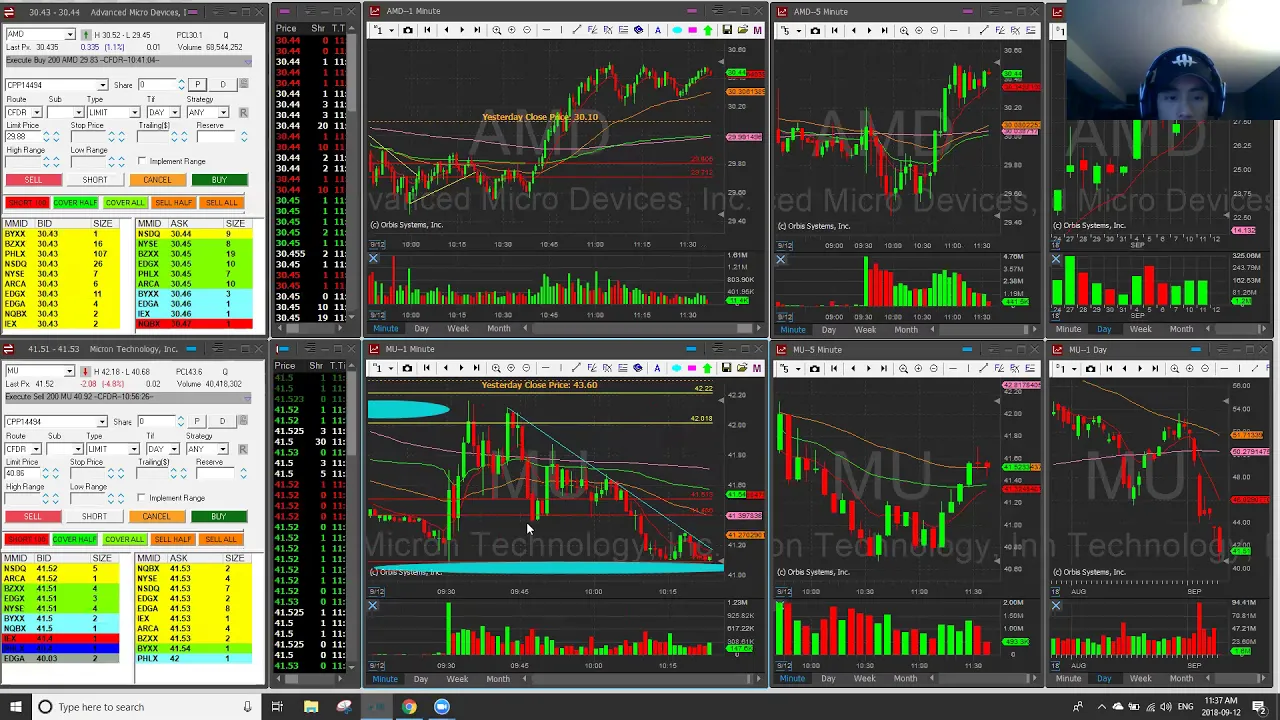Jump to last bar in AMD 1-minute chart
1280x720 pixels.
477,30
